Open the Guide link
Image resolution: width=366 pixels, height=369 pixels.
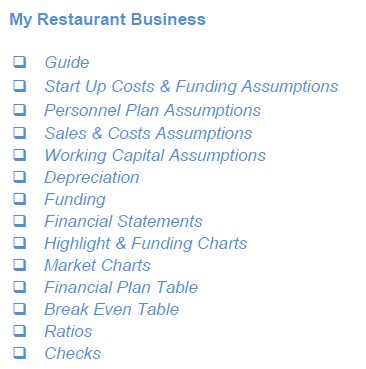point(67,62)
